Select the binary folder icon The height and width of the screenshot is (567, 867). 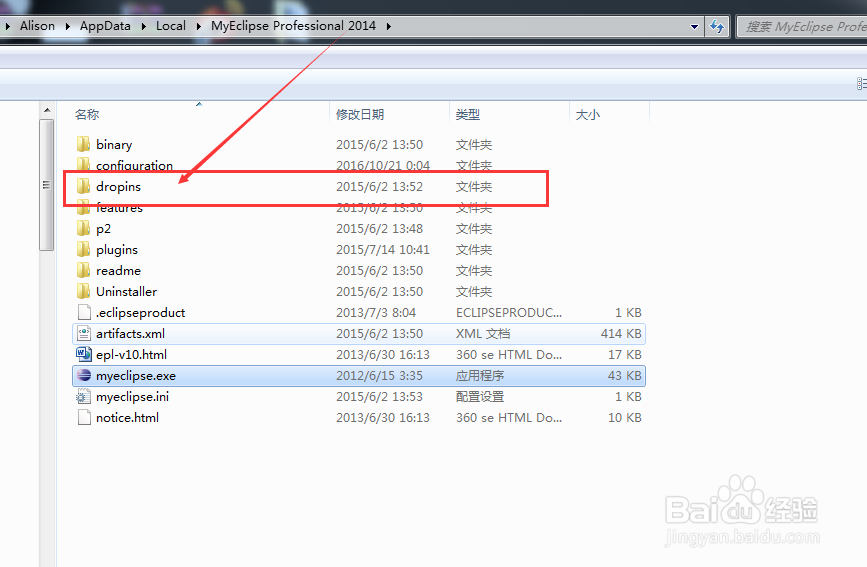[83, 144]
